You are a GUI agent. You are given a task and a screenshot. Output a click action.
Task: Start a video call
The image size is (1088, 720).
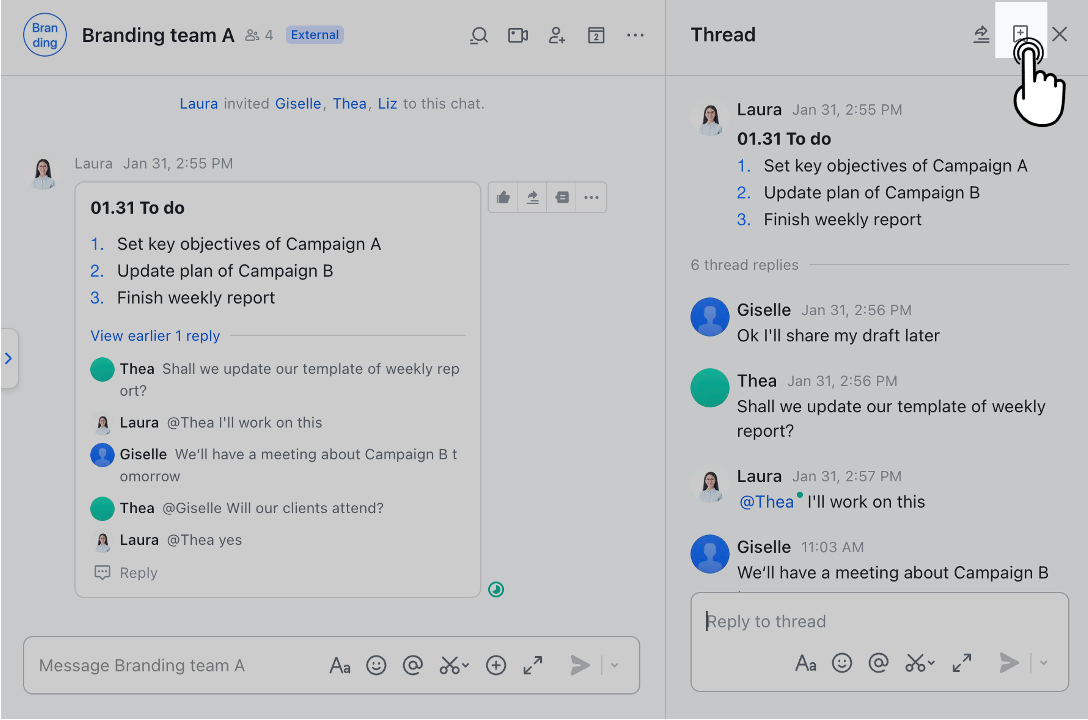tap(517, 35)
